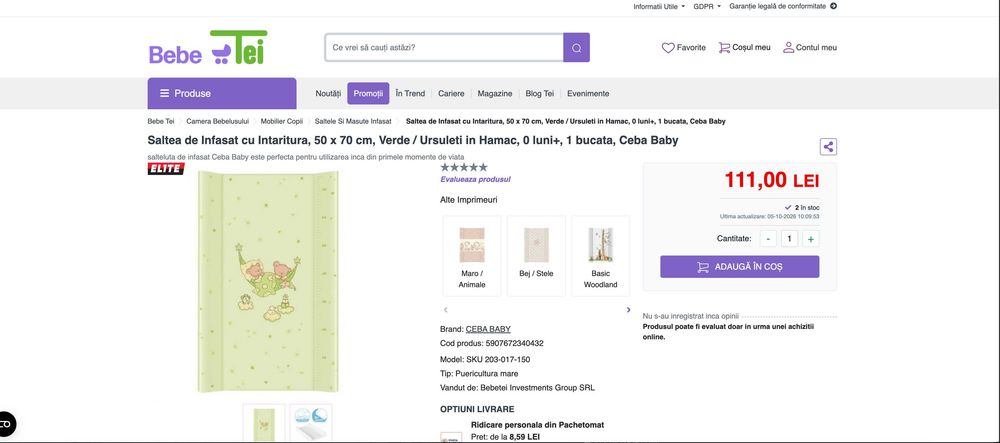1000x443 pixels.
Task: Click the price 111,00 LEI
Action: point(772,180)
